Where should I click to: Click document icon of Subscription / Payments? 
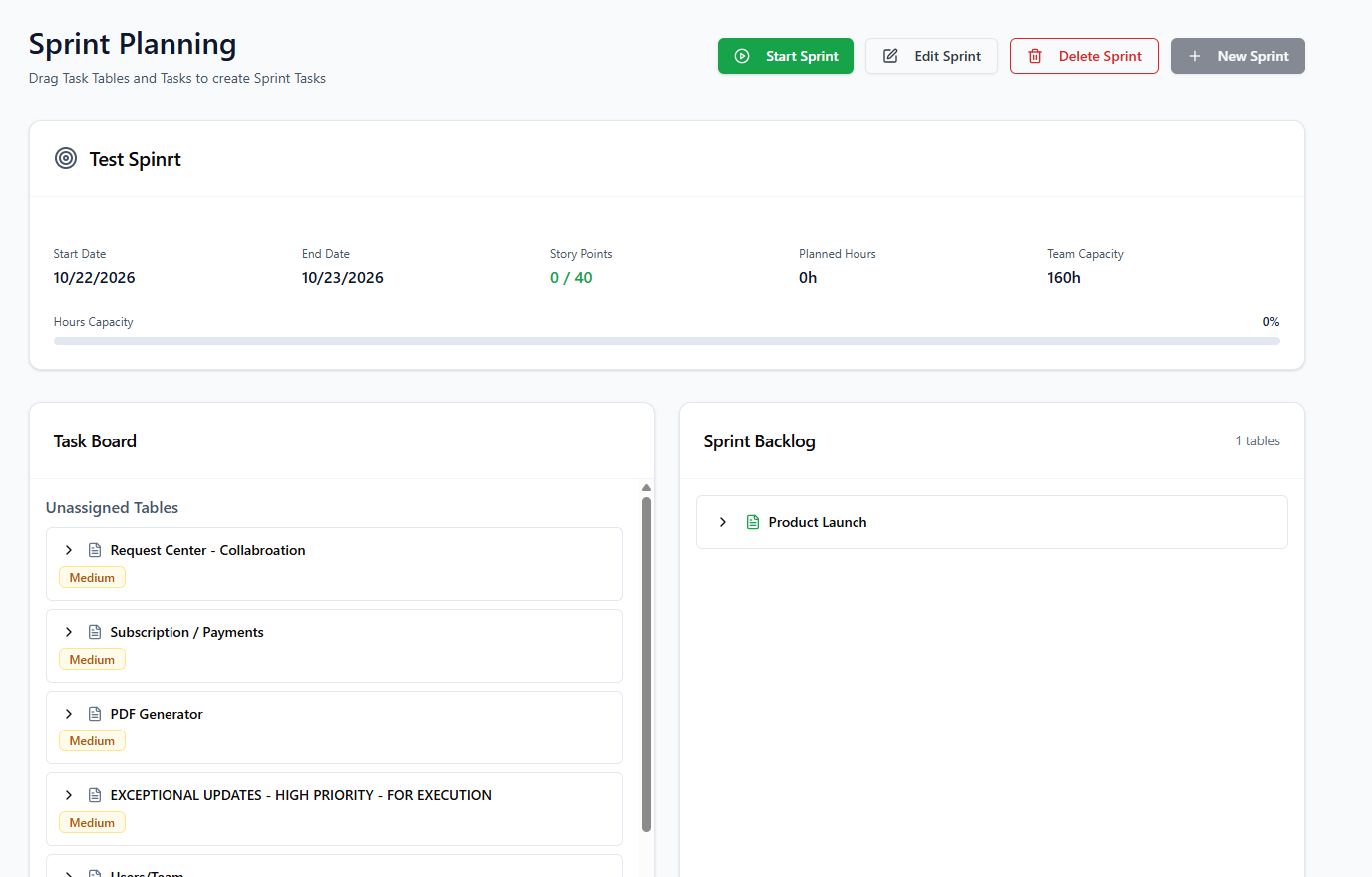pyautogui.click(x=95, y=632)
